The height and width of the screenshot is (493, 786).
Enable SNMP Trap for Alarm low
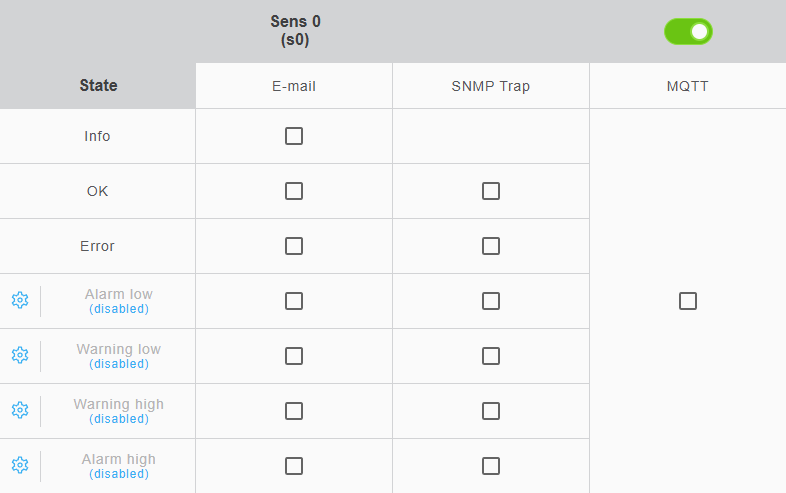point(491,301)
